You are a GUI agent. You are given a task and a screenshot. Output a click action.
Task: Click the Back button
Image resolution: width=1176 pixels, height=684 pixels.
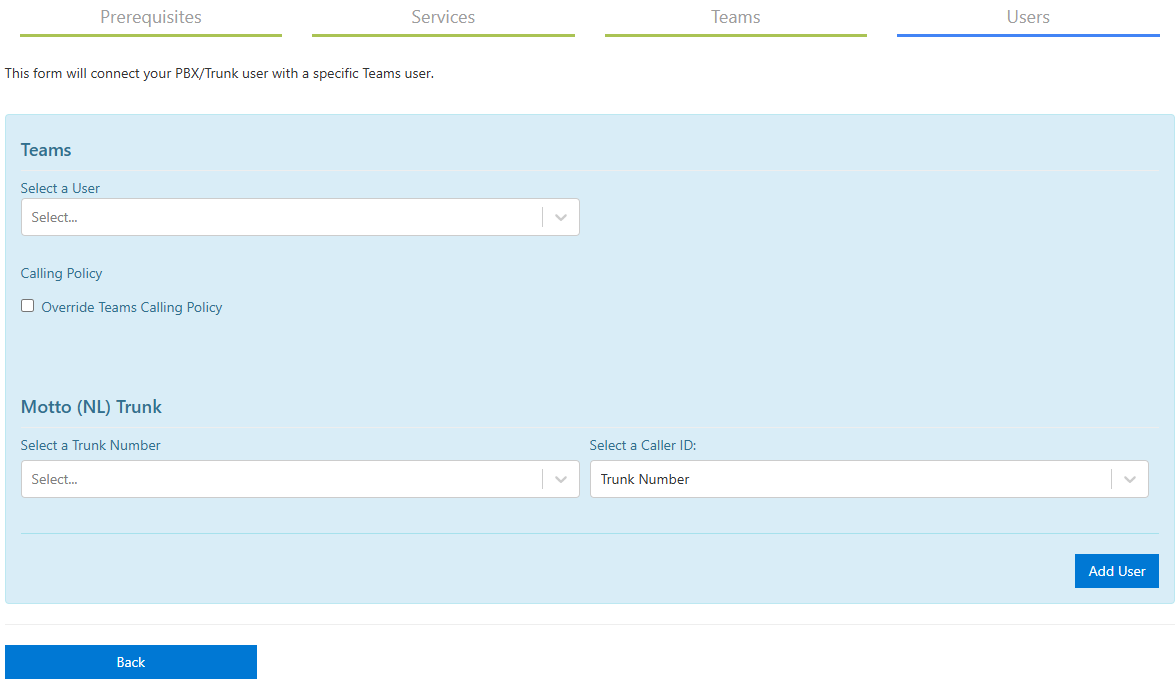coord(131,662)
